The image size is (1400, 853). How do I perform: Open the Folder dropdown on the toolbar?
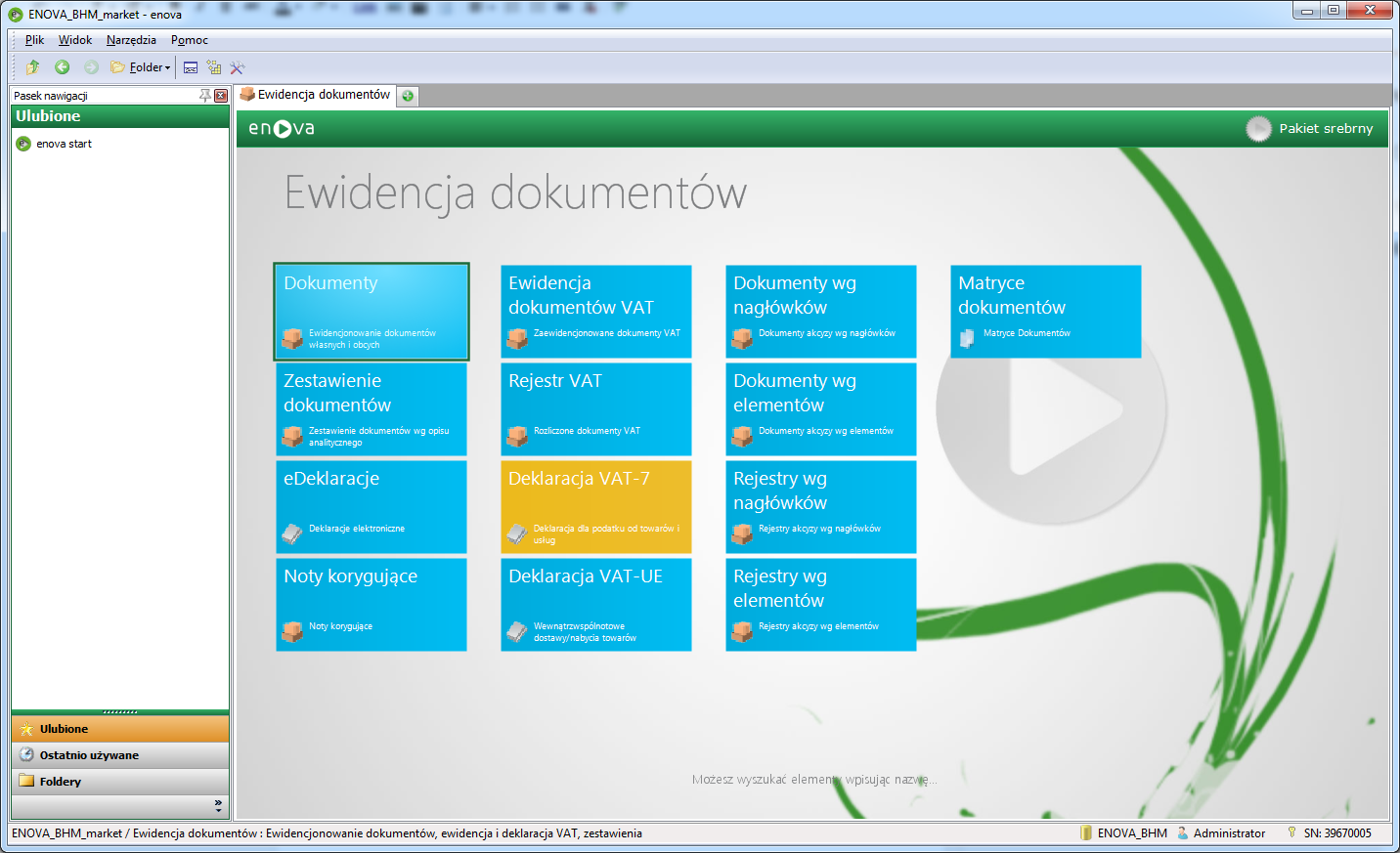tap(143, 67)
